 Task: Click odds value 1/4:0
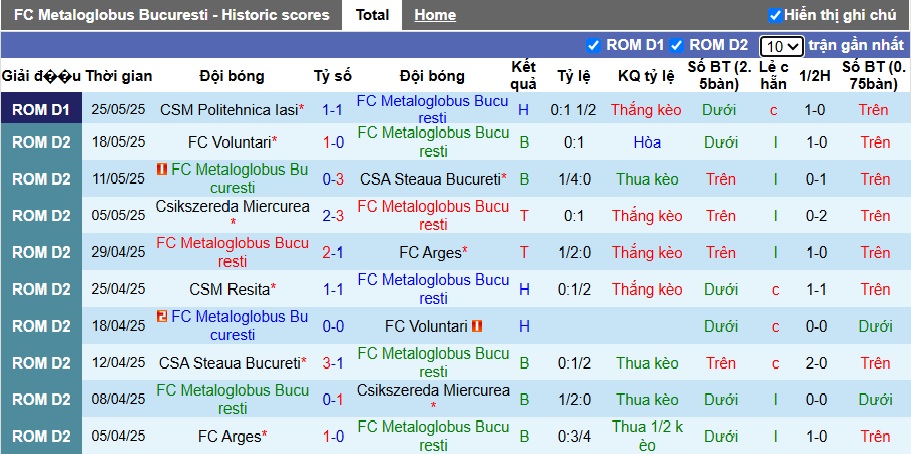573,180
